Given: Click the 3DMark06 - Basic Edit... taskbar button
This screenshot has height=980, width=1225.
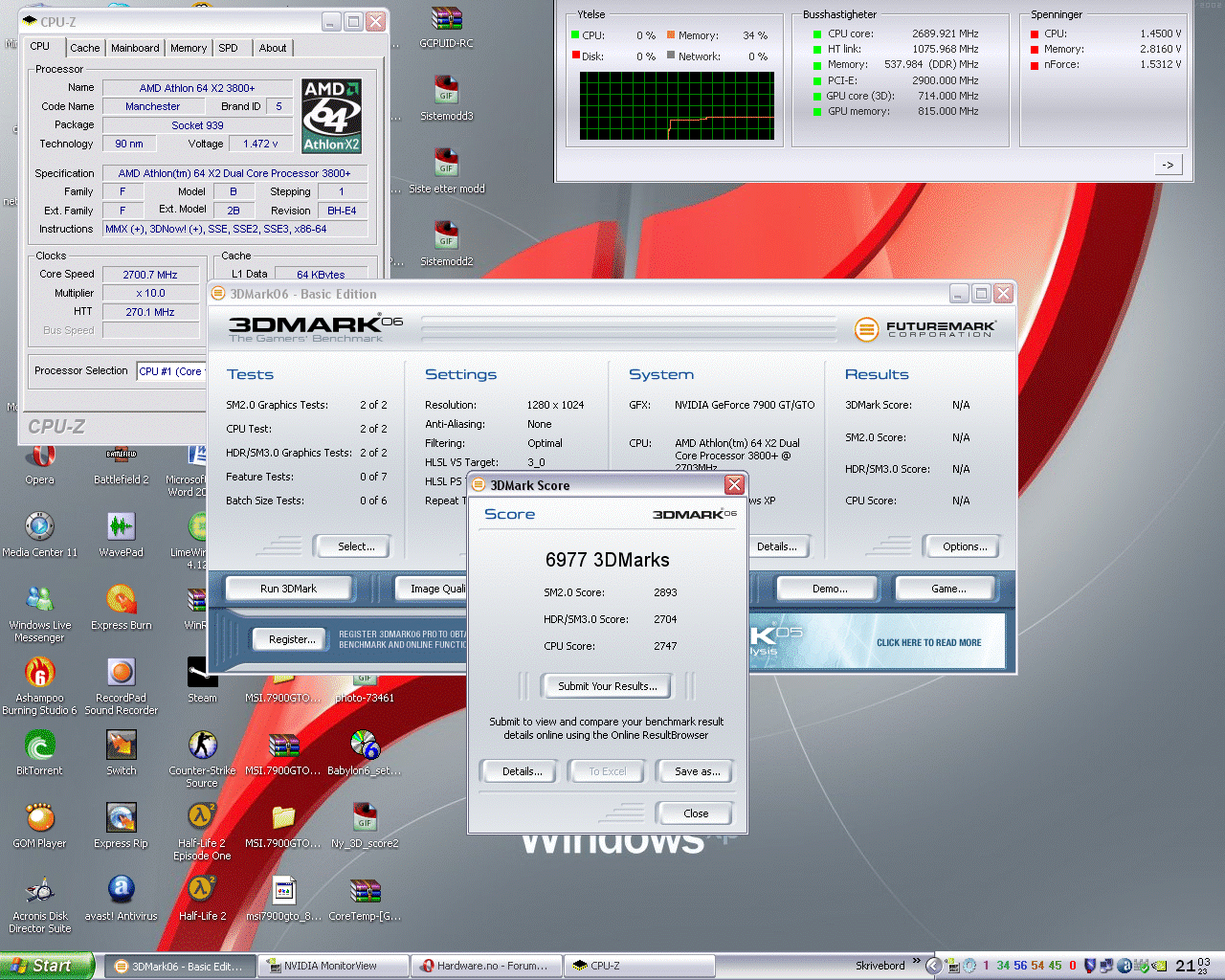Looking at the screenshot, I should [x=180, y=967].
